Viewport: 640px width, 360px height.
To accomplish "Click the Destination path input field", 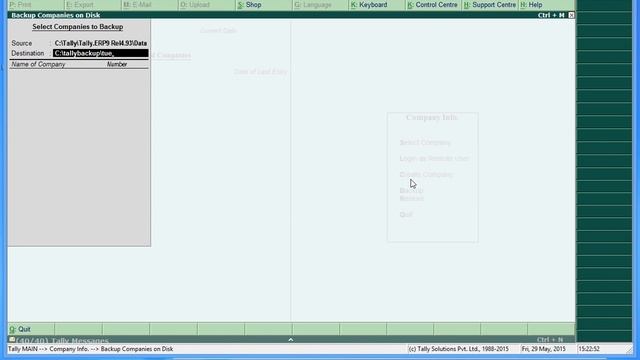I will point(100,53).
